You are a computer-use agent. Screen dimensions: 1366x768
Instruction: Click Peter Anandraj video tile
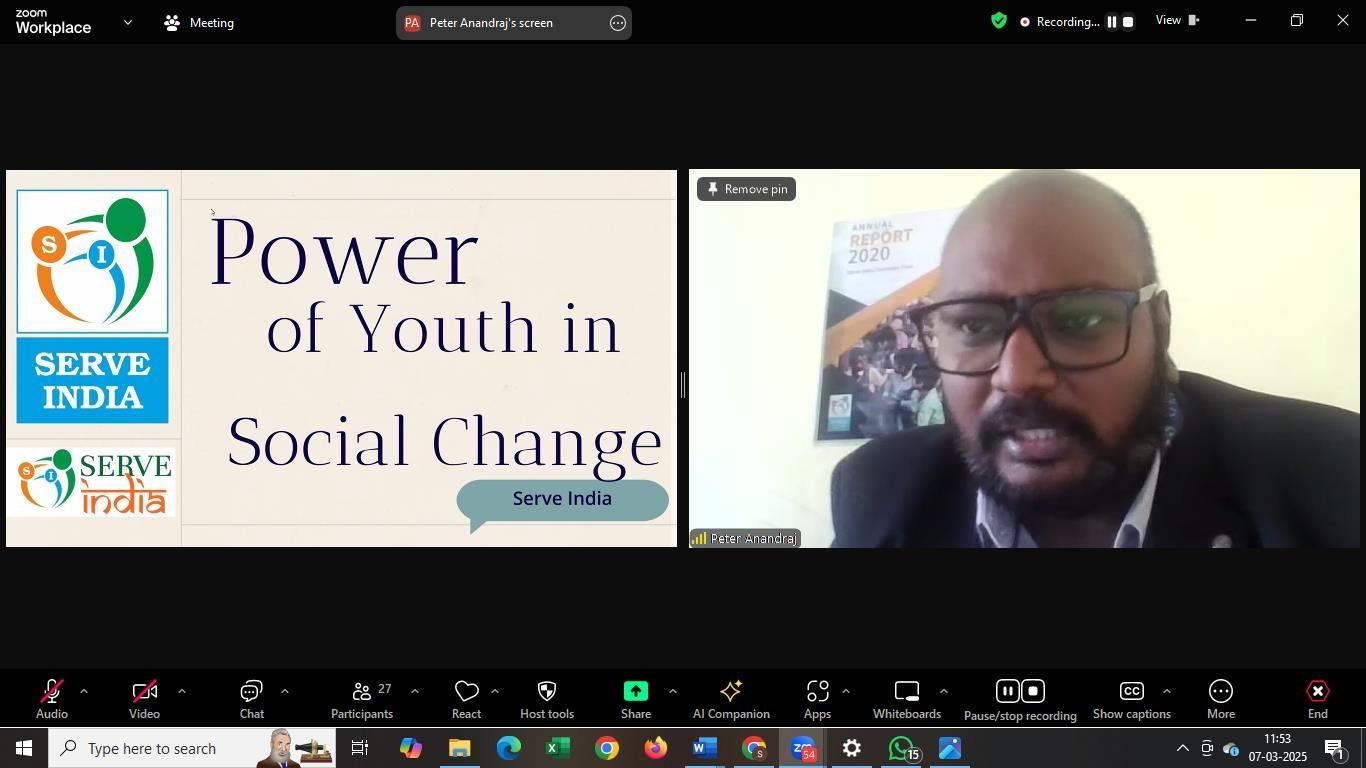click(1024, 358)
